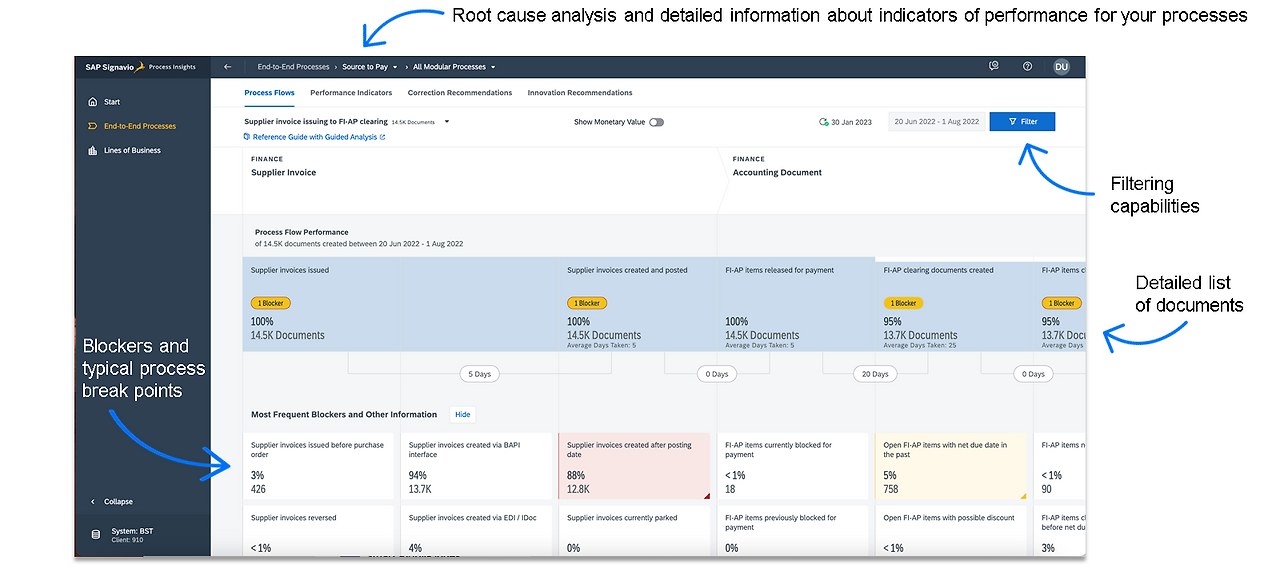Switch to the Performance Indicators tab

(351, 93)
